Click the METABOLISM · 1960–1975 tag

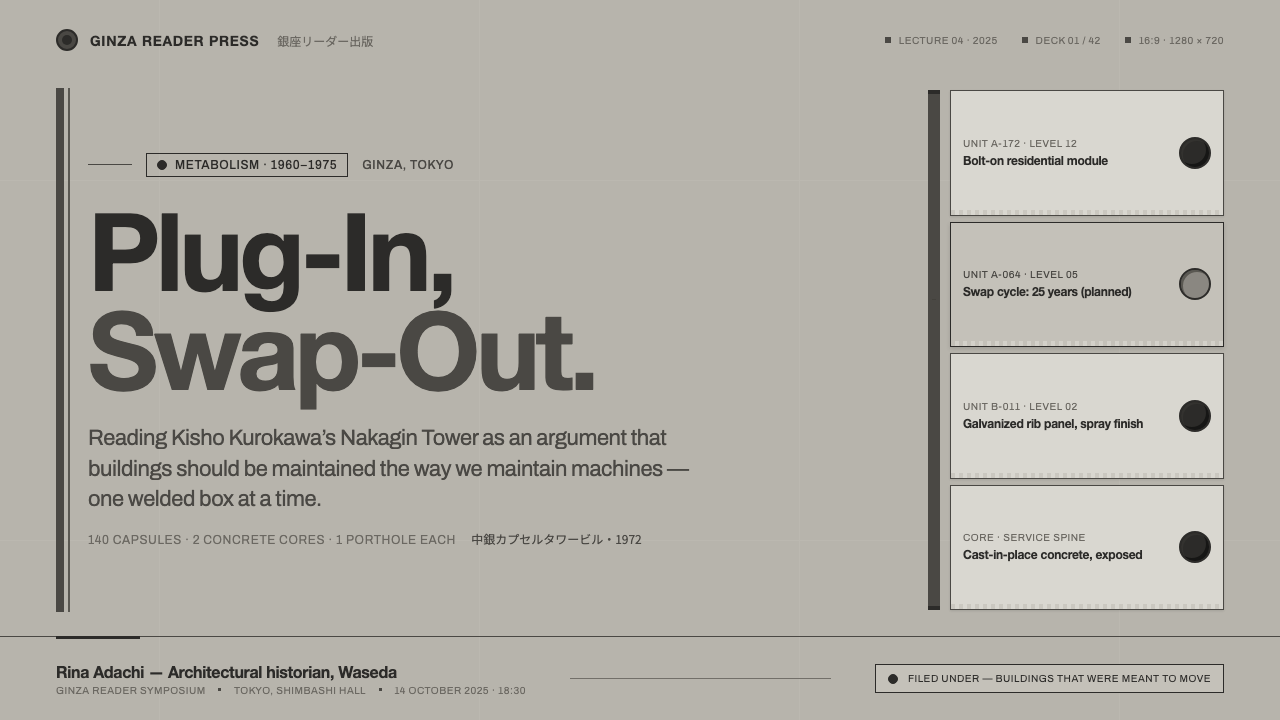click(247, 165)
